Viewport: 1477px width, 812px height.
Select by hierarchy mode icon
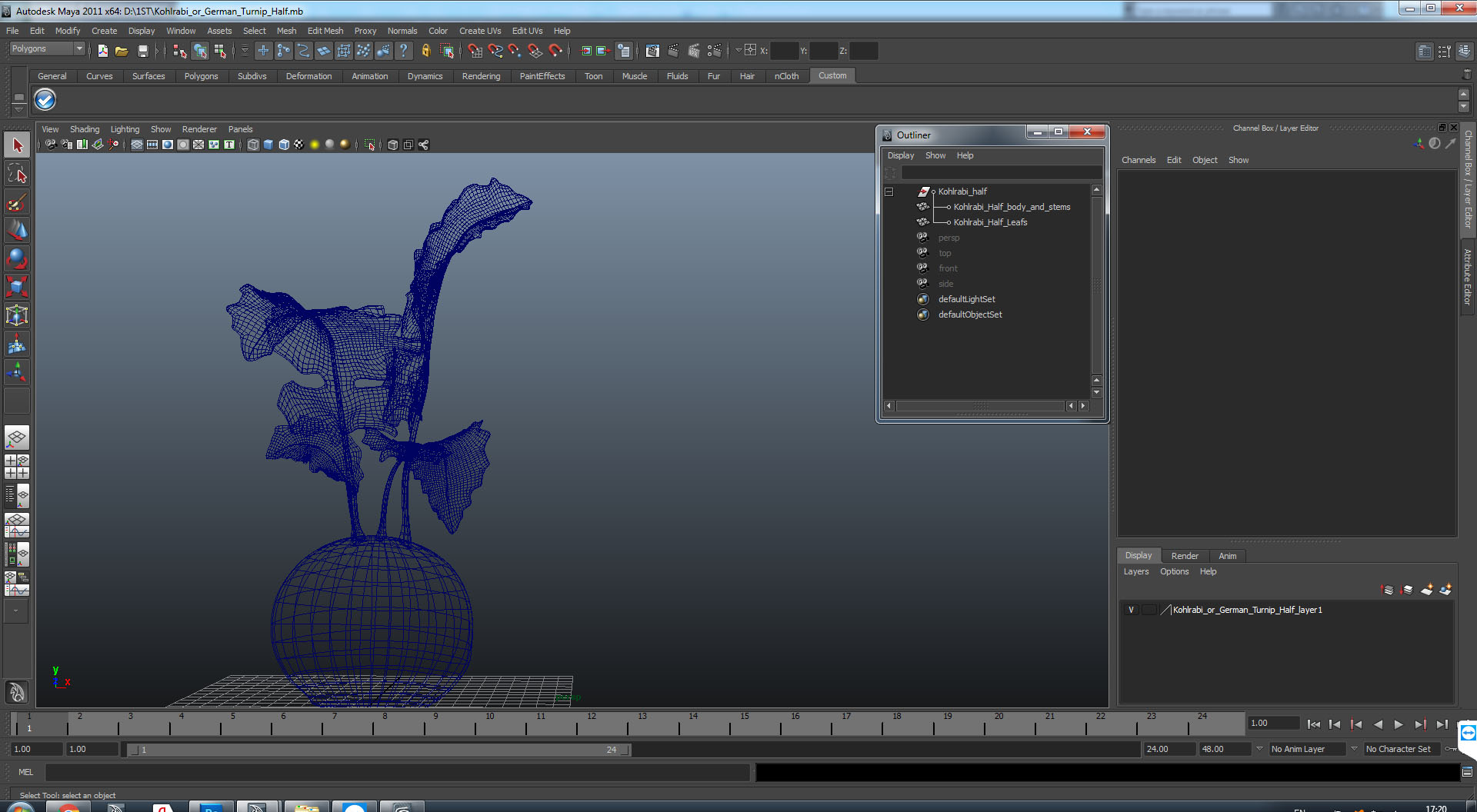[179, 51]
